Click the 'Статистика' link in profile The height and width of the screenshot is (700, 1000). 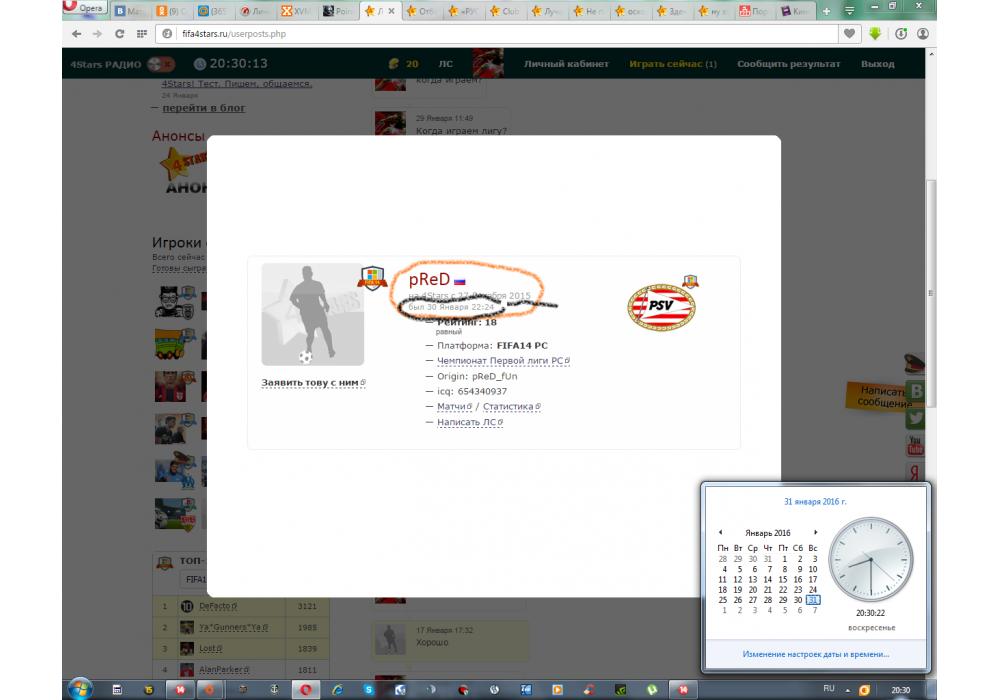tap(511, 407)
